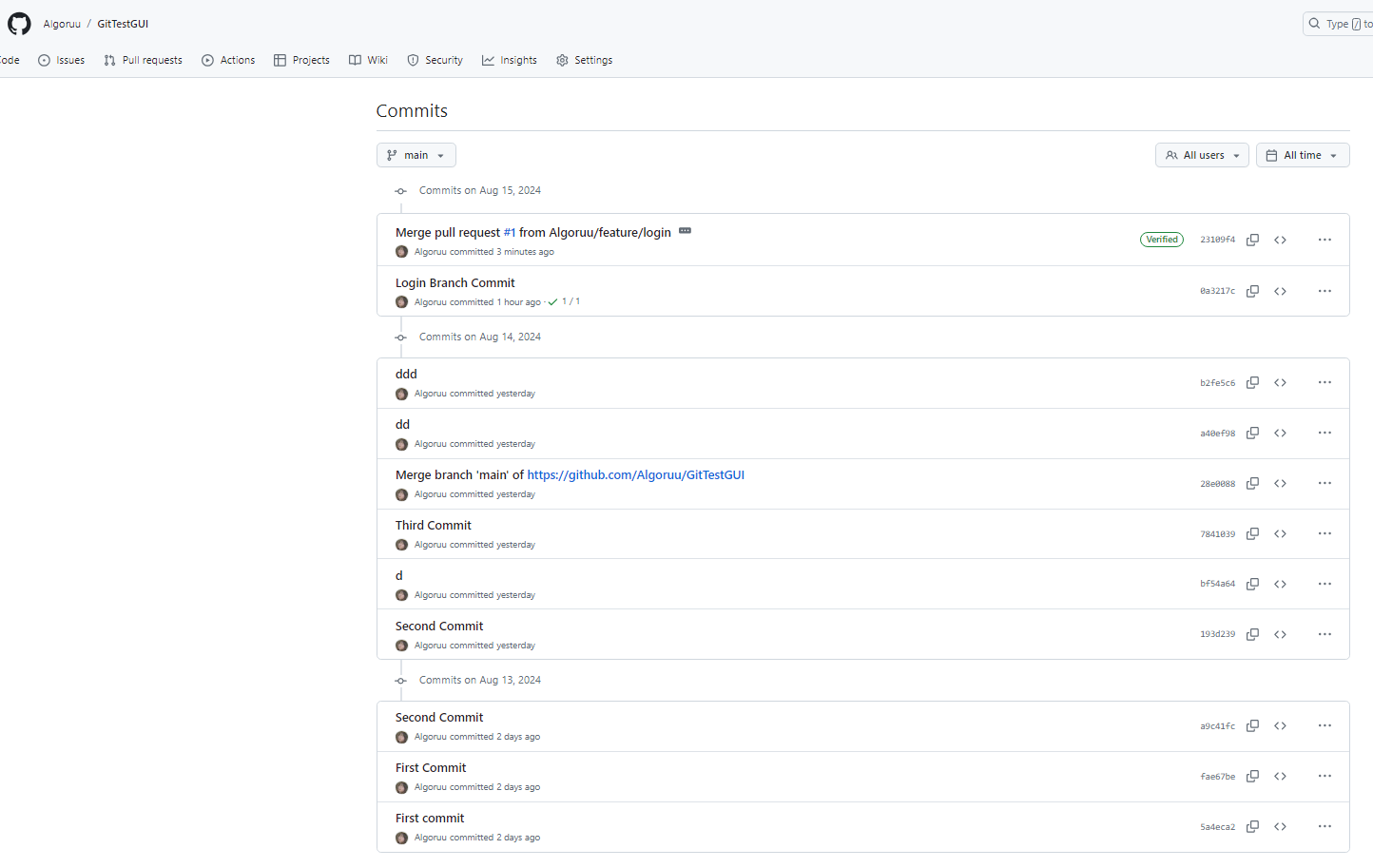Open the Wiki tab

tap(368, 60)
